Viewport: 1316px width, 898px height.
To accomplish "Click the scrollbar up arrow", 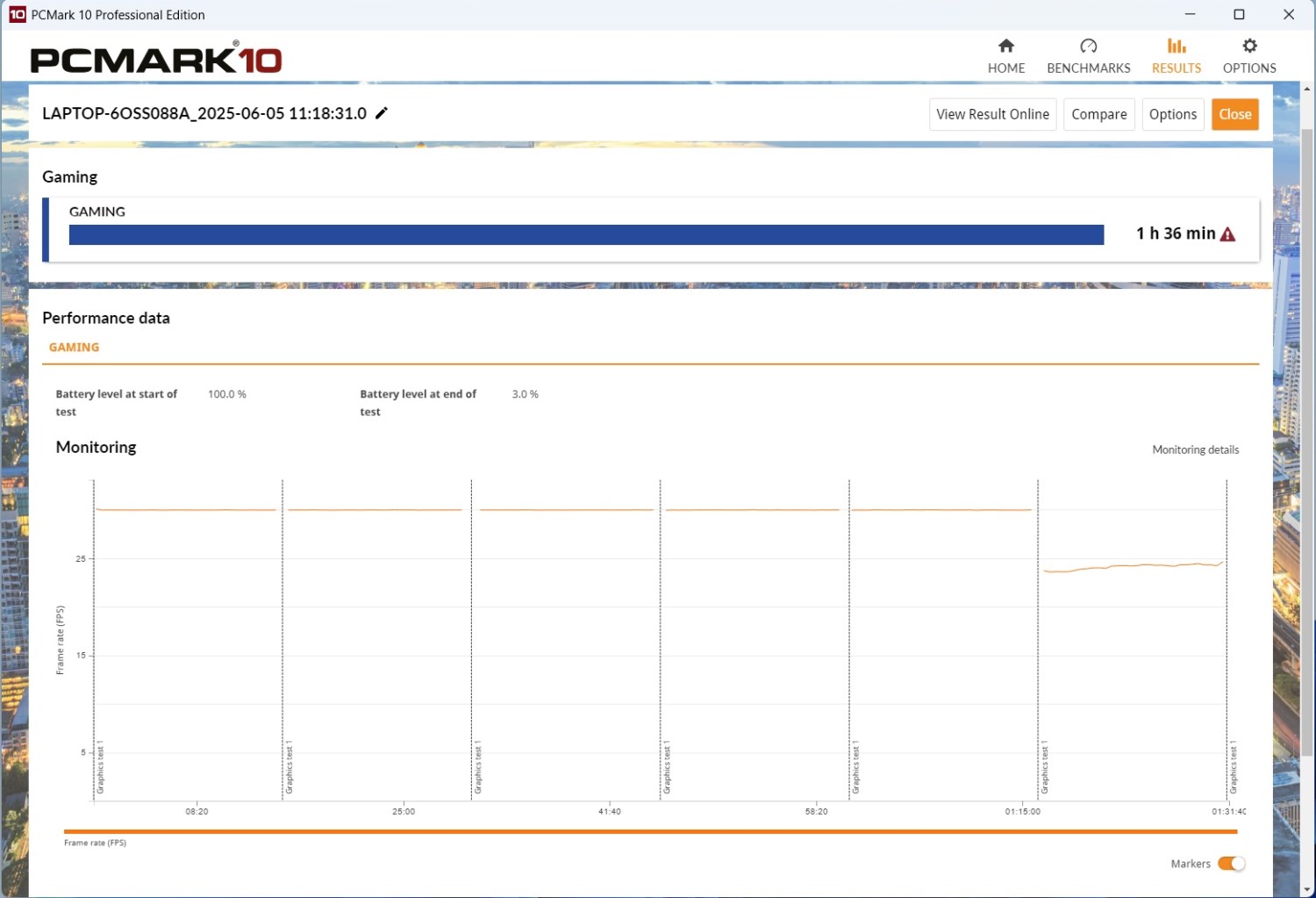I will click(x=1306, y=90).
